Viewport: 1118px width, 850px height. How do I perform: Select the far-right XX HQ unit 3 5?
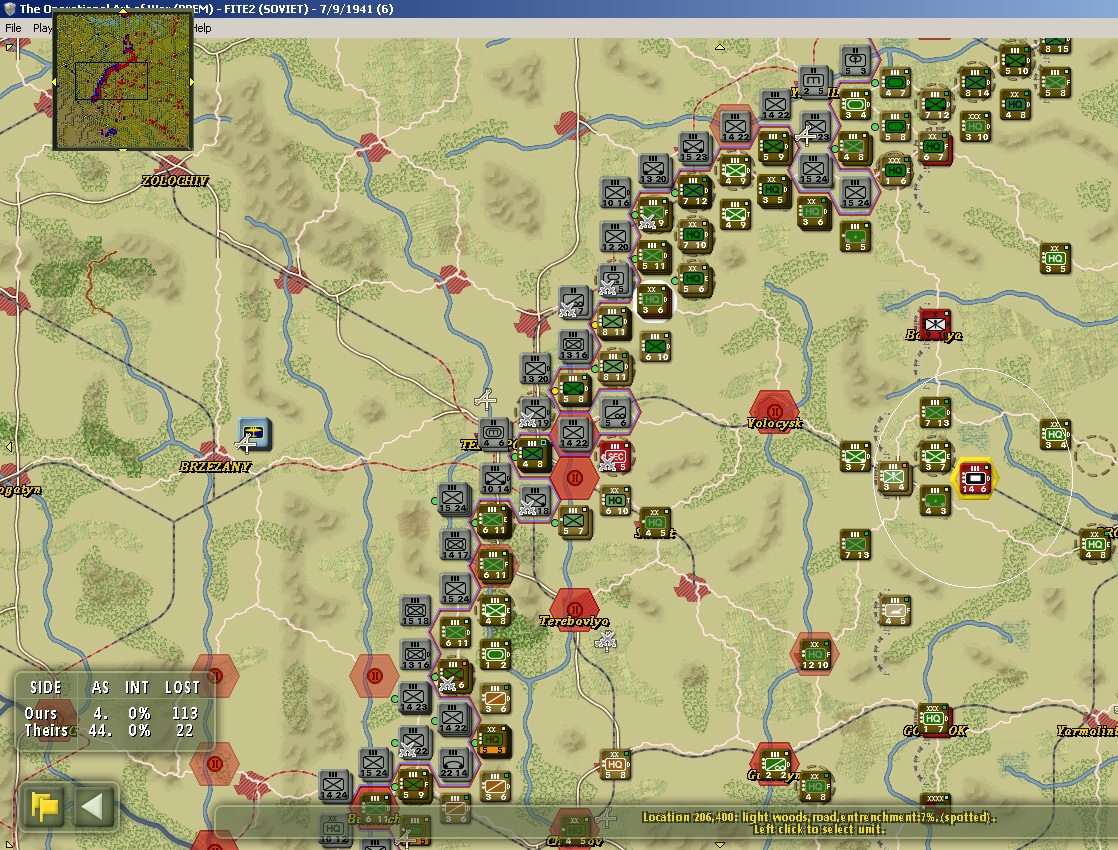point(1055,259)
